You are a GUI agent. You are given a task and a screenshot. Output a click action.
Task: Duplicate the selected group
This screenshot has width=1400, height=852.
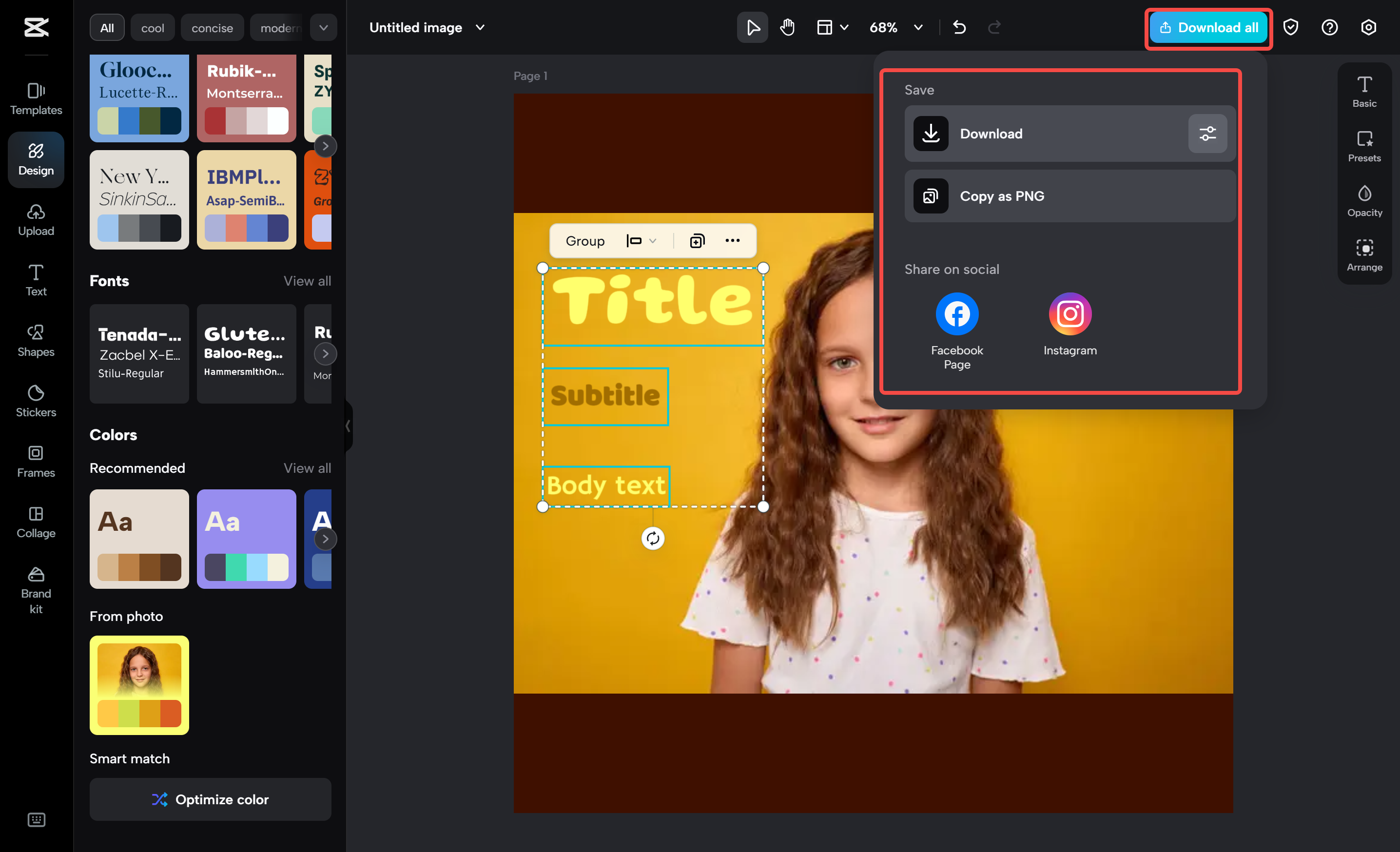pos(697,240)
